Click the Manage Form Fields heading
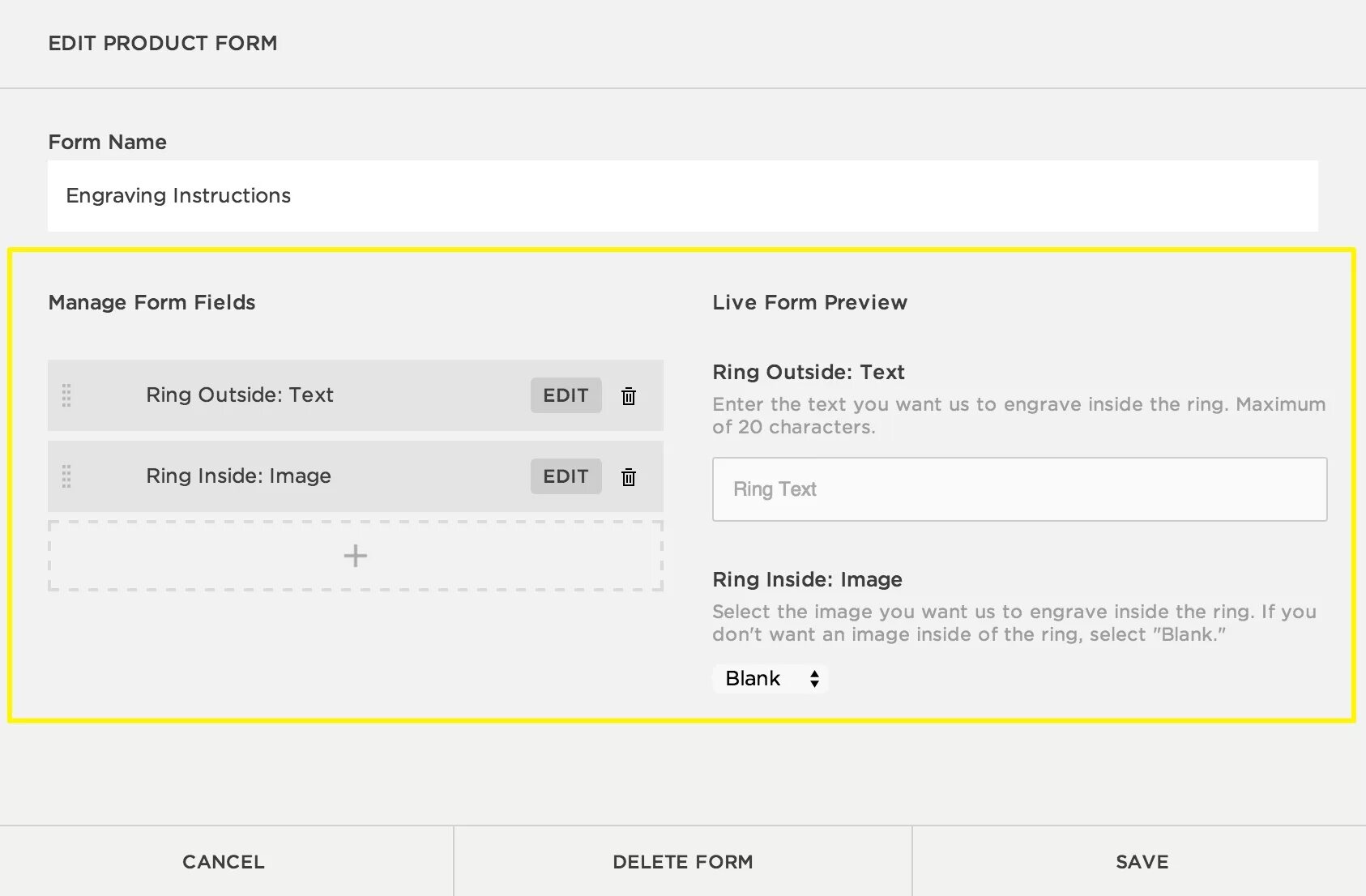Screen dimensions: 1366x896 [152, 303]
